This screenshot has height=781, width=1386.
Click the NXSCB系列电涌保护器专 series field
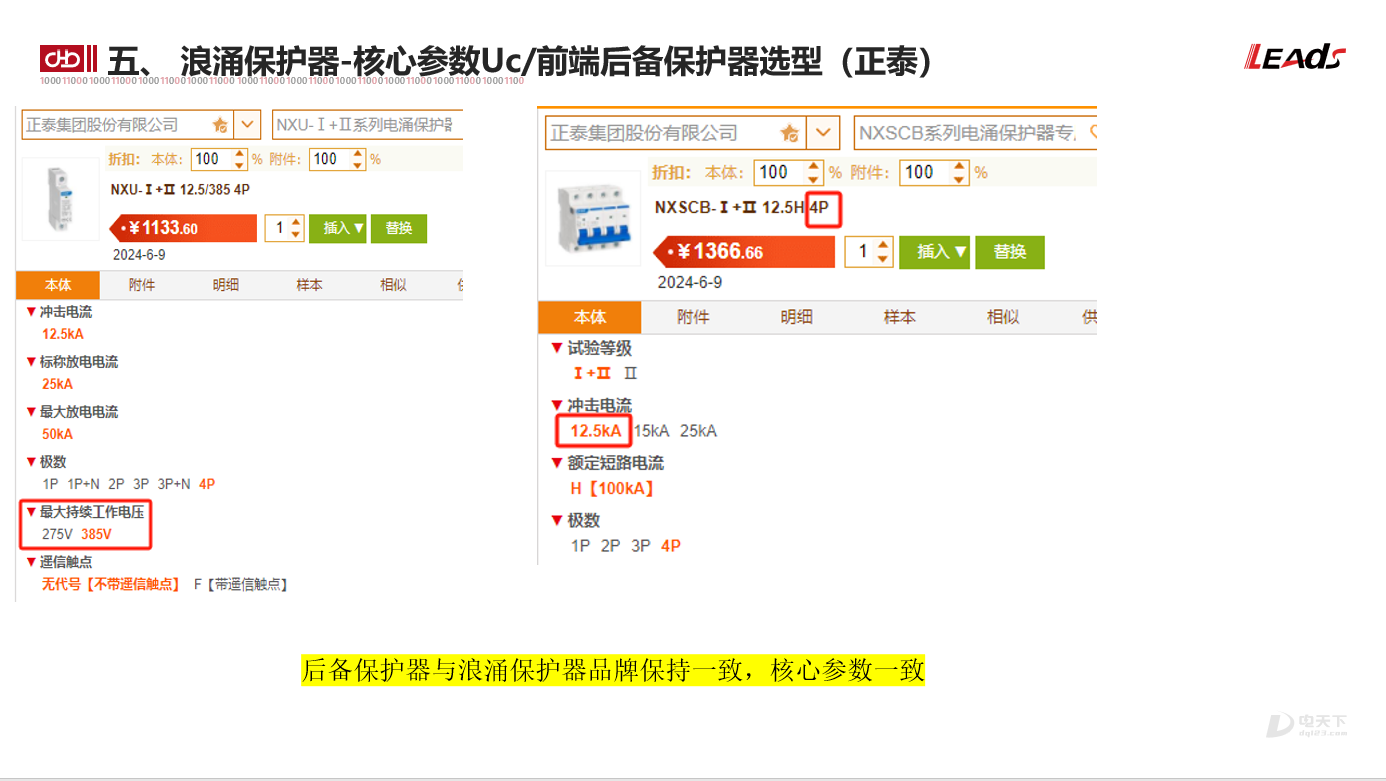tap(976, 132)
